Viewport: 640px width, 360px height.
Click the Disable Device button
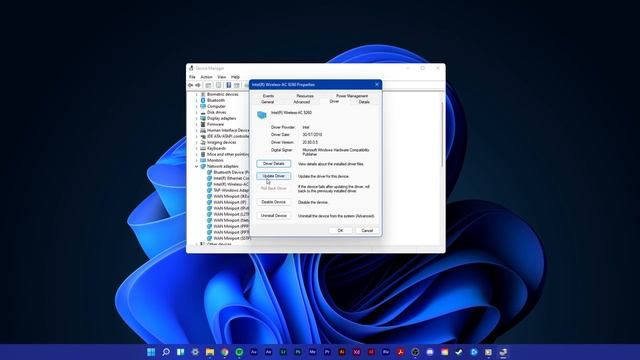(273, 202)
